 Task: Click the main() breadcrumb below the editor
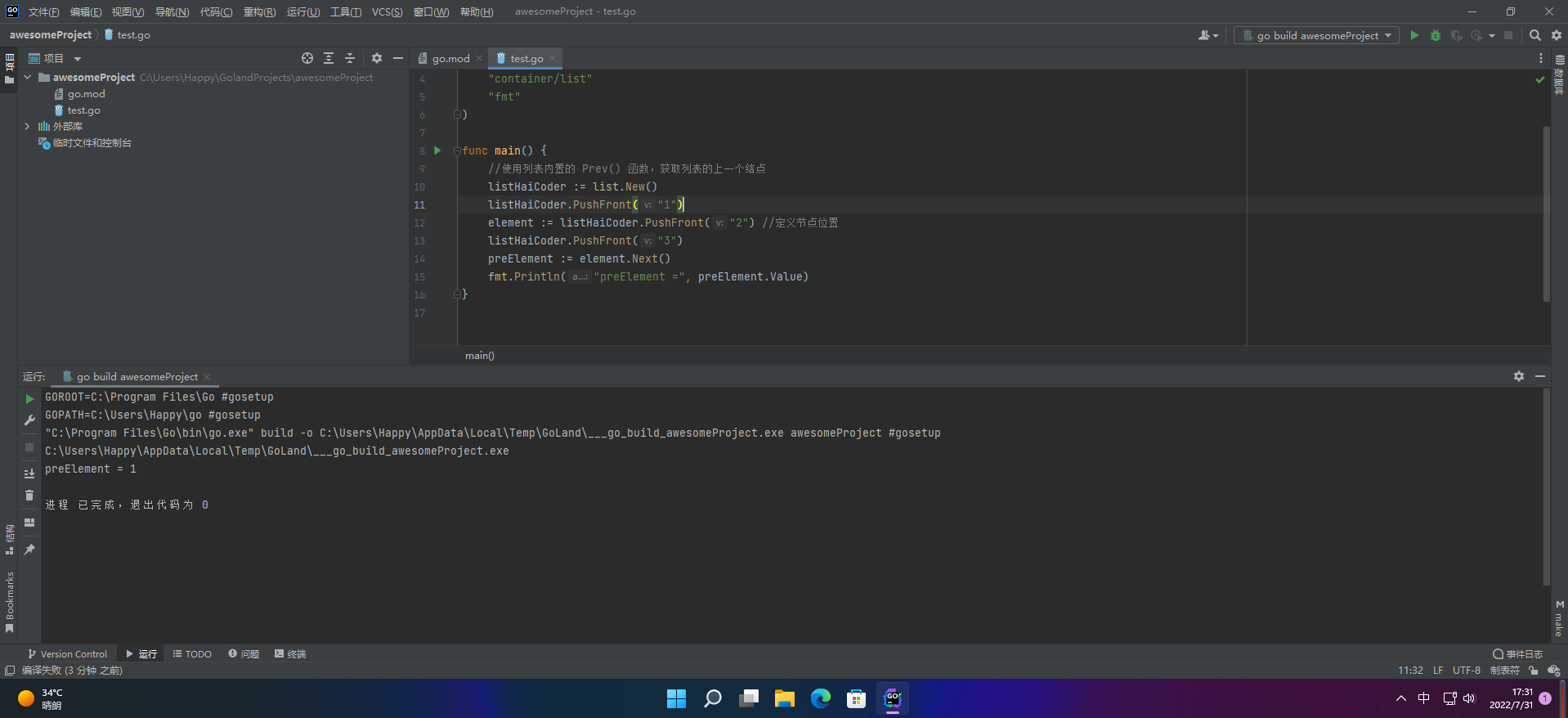coord(480,356)
